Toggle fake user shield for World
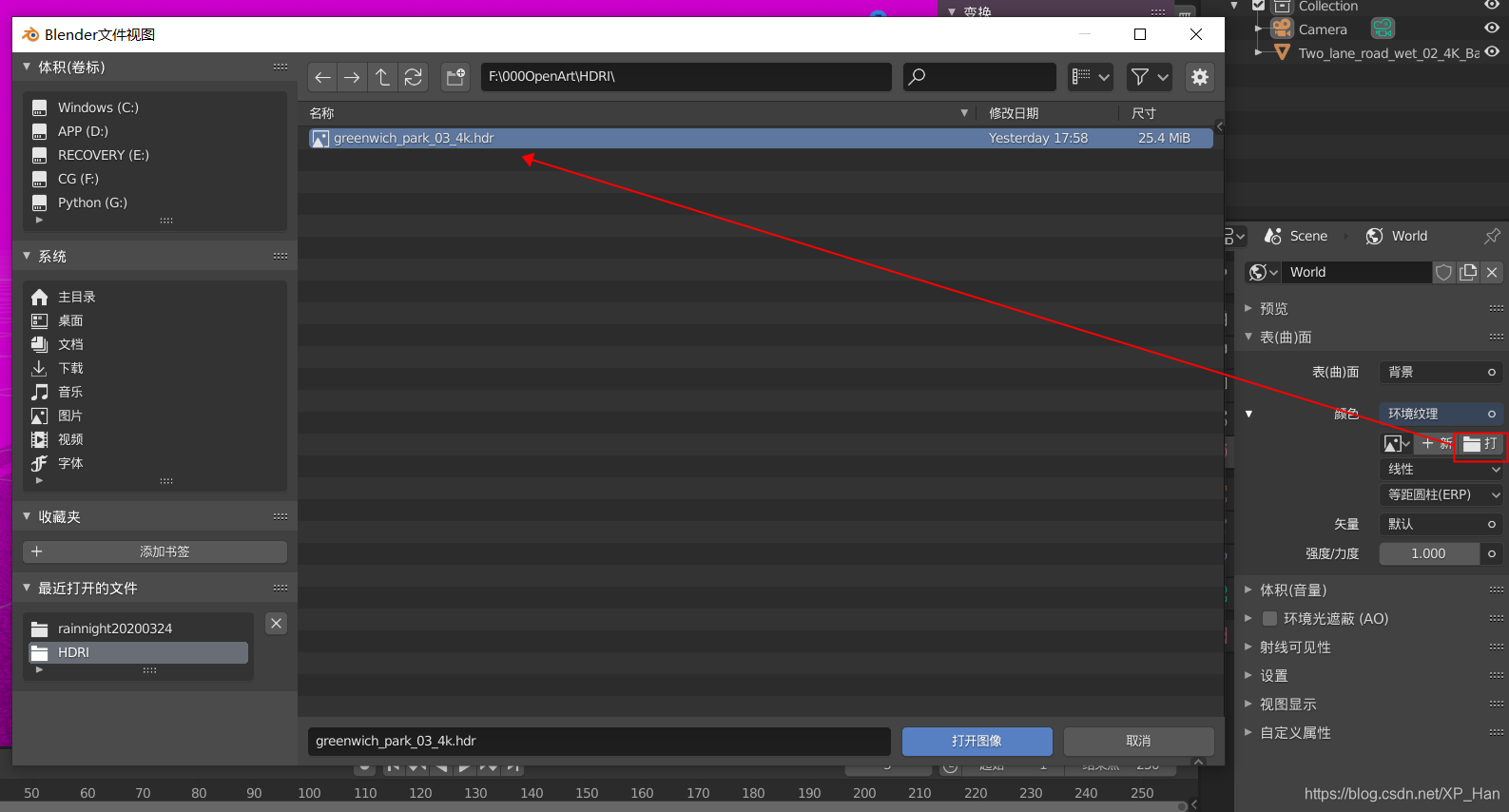The image size is (1509, 812). click(x=1443, y=273)
